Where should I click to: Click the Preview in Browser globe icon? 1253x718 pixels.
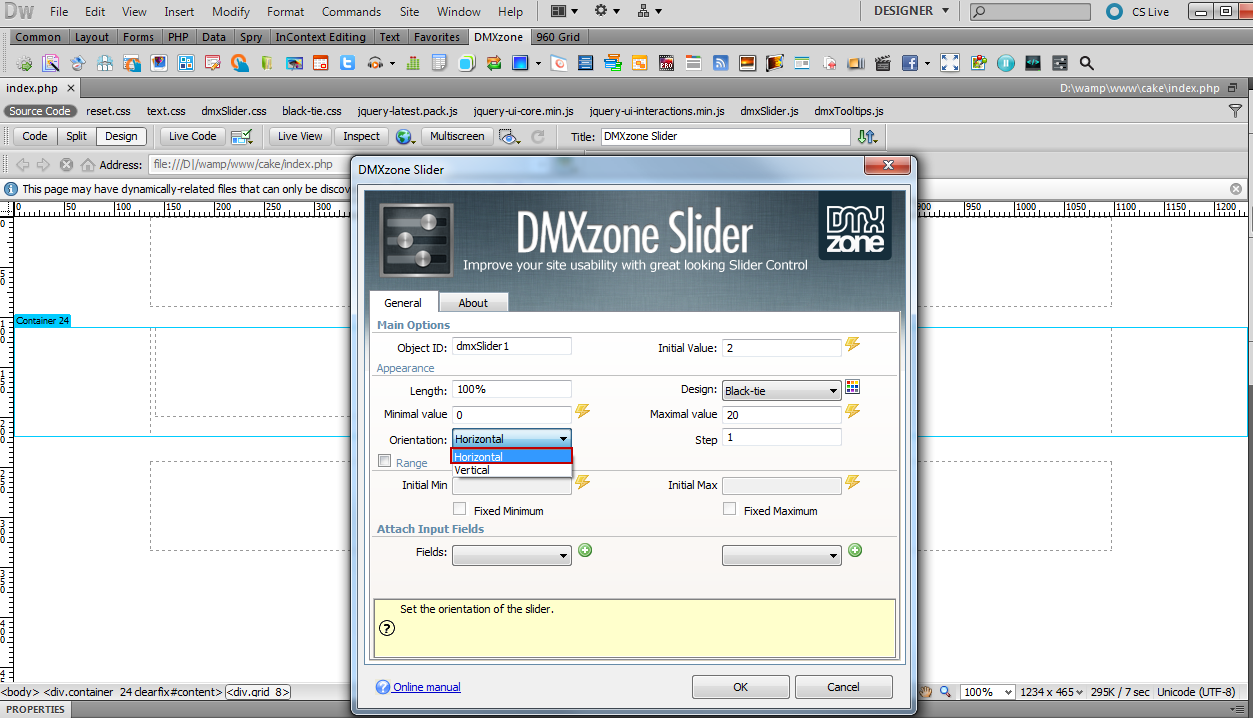click(405, 137)
